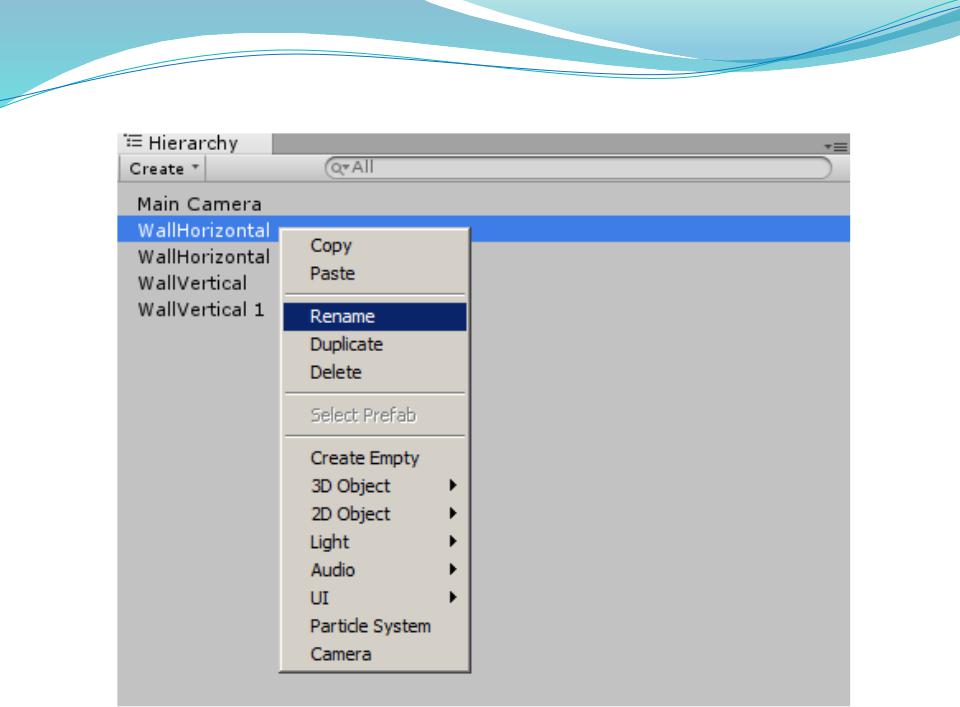Image resolution: width=960 pixels, height=707 pixels.
Task: Select the second WallHorizontal object
Action: [203, 256]
